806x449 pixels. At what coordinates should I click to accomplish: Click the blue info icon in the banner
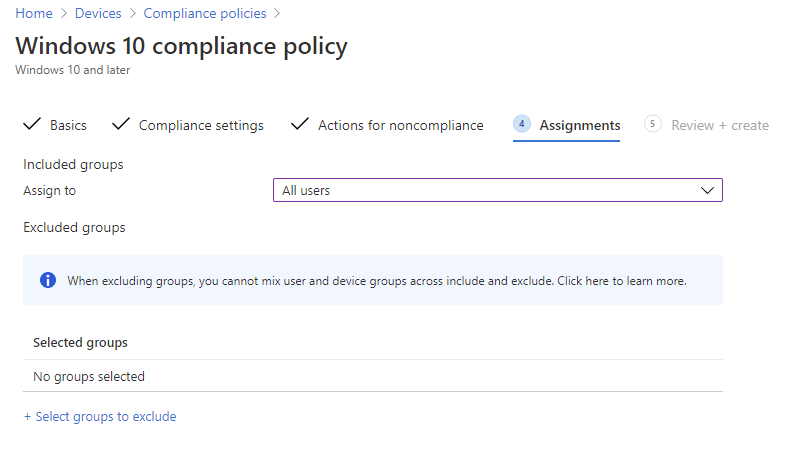click(48, 280)
